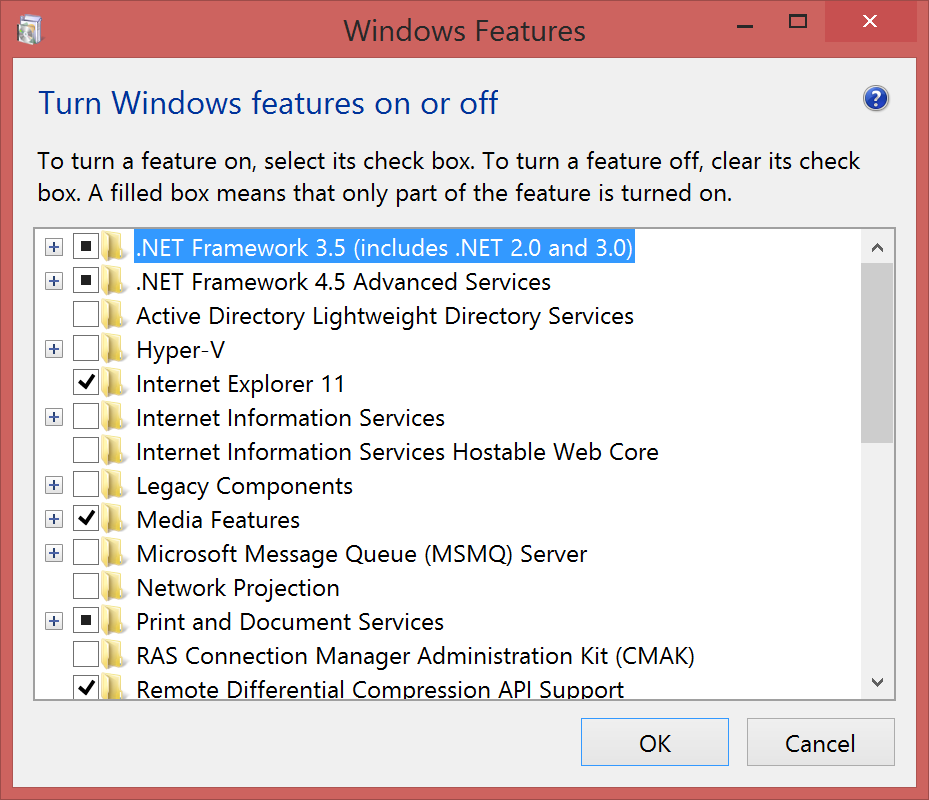The image size is (929, 800).
Task: Select Internet Information Services Hostable Web Core item
Action: (398, 452)
